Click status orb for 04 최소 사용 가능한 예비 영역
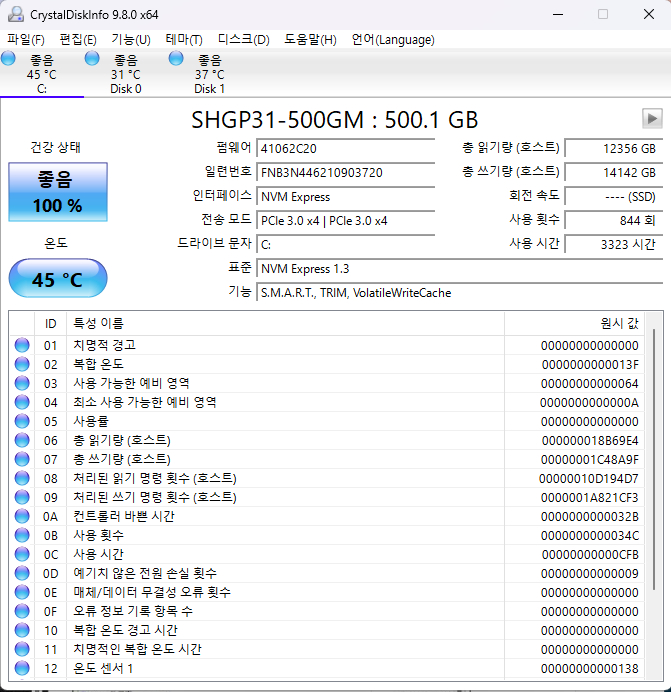This screenshot has width=671, height=692. tap(22, 402)
